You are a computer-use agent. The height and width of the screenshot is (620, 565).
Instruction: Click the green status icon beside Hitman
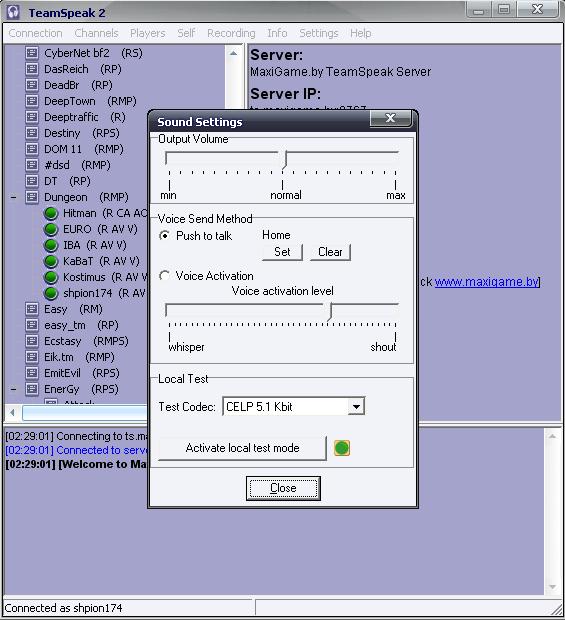(x=51, y=213)
